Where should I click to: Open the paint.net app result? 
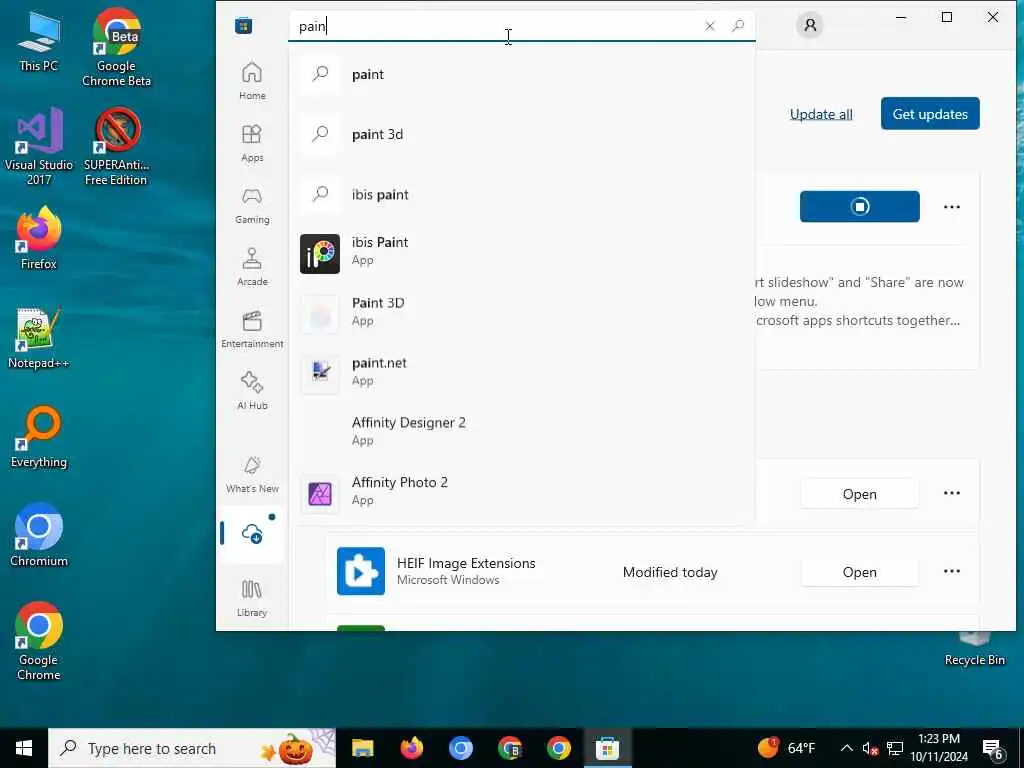[x=522, y=374]
